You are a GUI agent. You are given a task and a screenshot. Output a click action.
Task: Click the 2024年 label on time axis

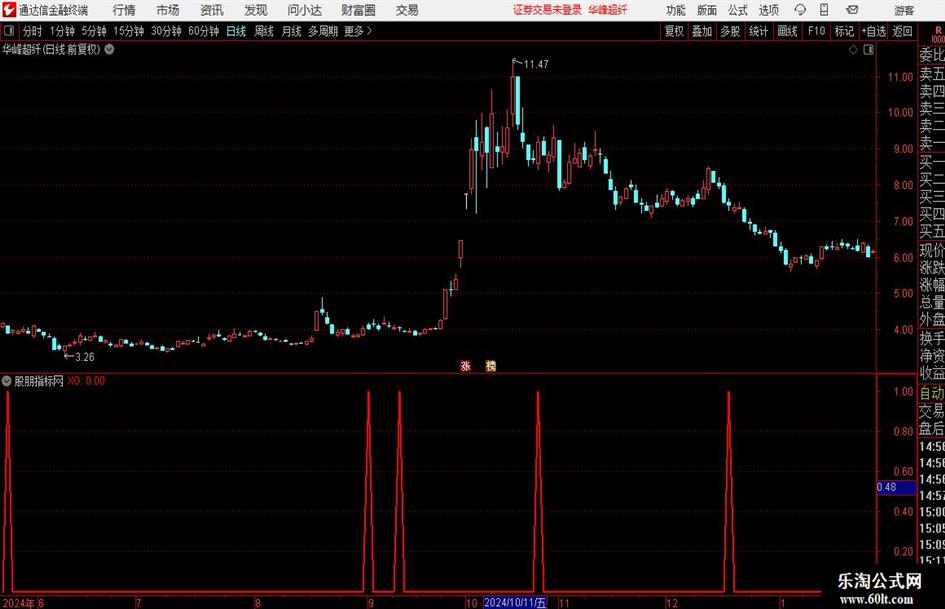pyautogui.click(x=19, y=603)
